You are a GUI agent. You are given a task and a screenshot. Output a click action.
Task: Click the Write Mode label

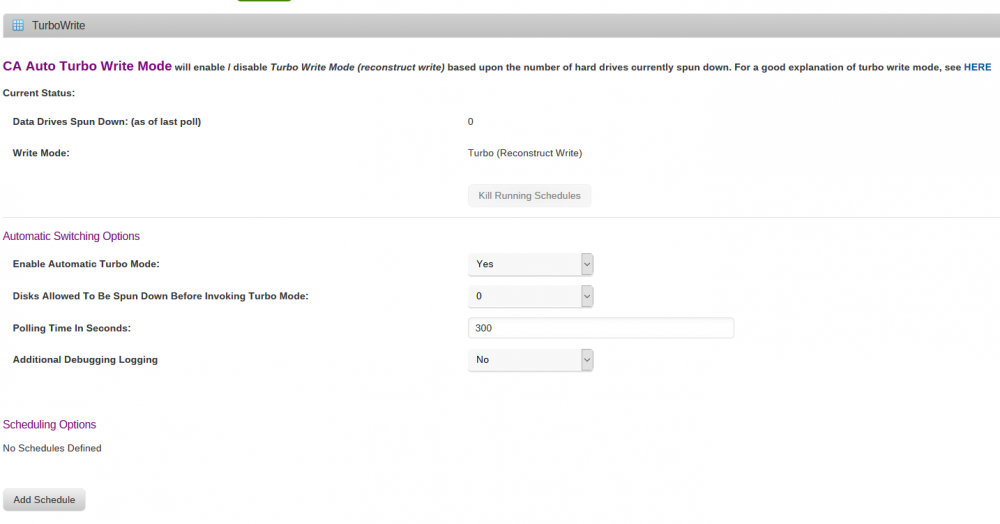click(41, 153)
